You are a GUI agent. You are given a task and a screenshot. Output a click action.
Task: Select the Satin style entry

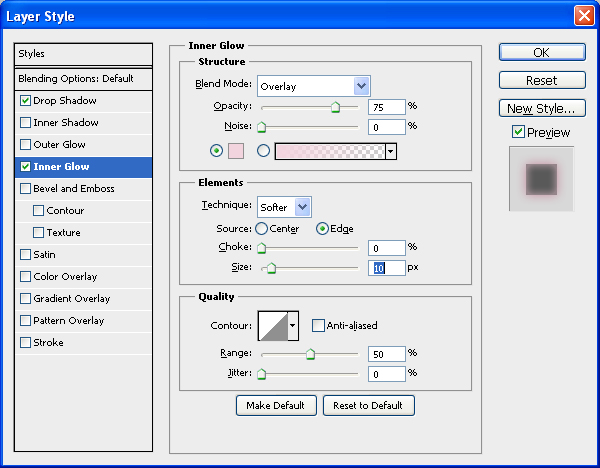(44, 254)
